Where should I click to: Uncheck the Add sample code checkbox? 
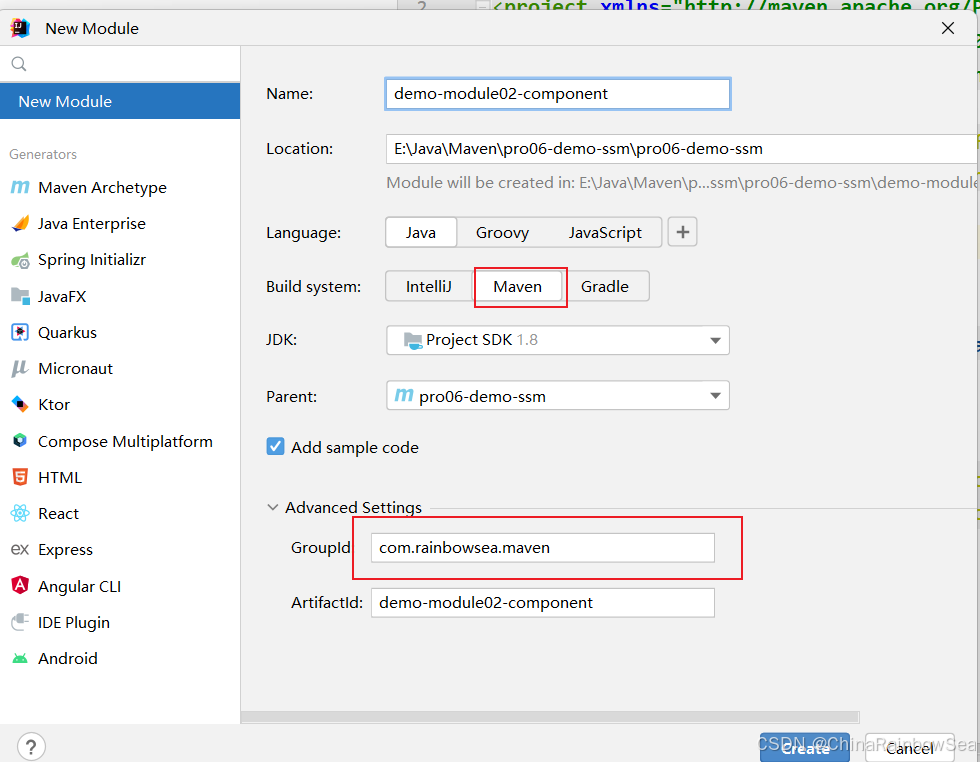[x=276, y=446]
